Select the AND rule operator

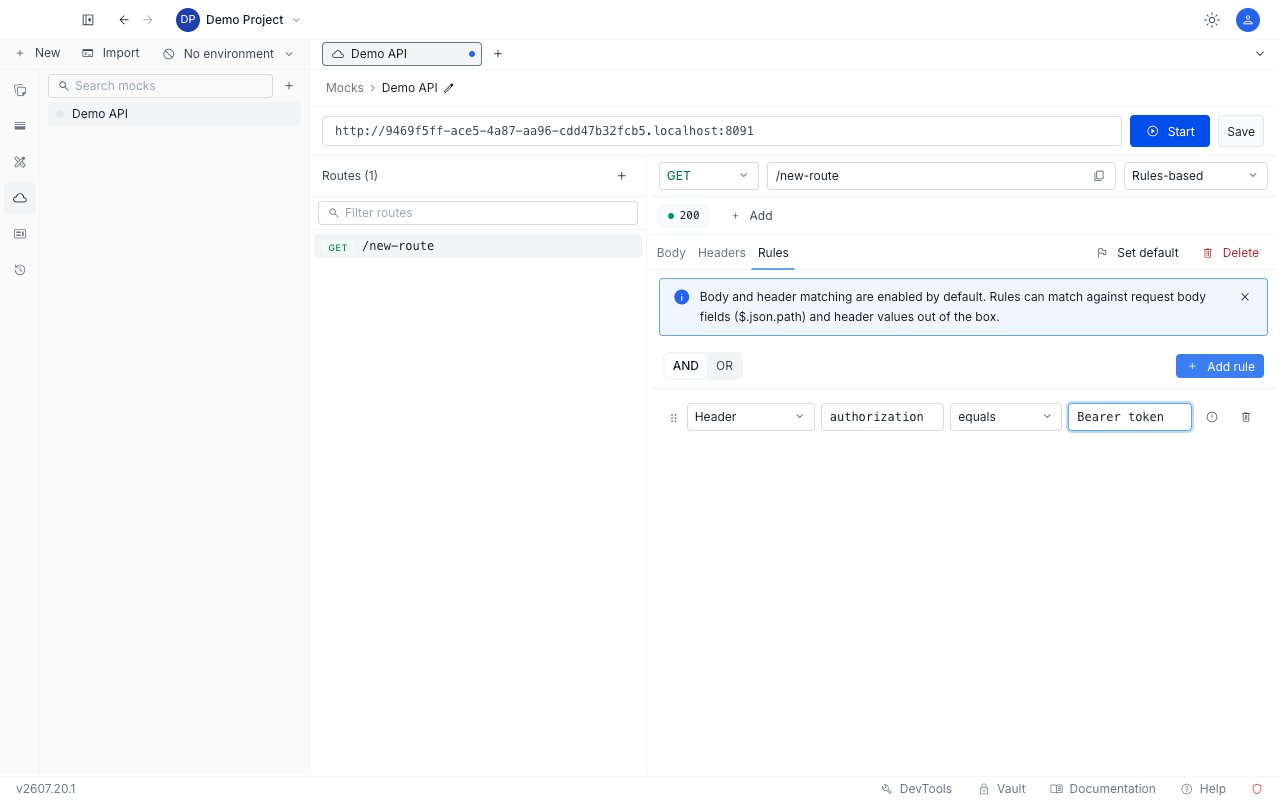686,366
